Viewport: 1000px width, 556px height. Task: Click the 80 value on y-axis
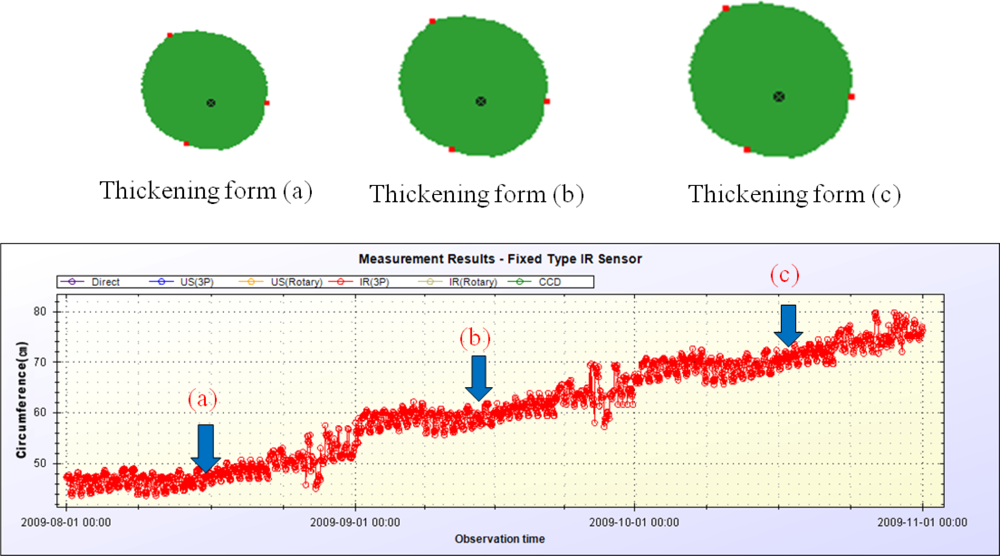click(x=40, y=312)
